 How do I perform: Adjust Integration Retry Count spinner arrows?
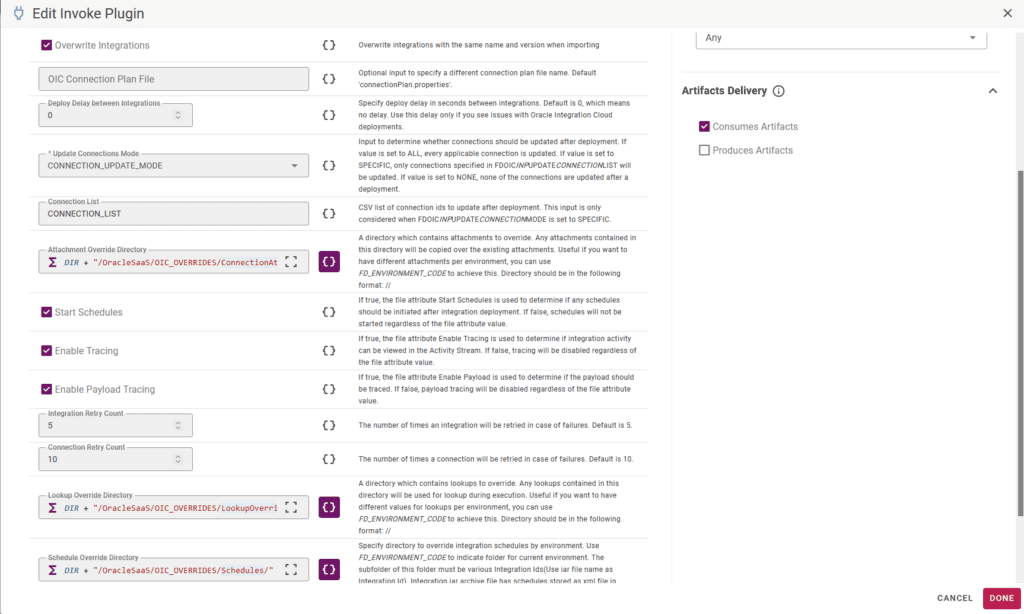pyautogui.click(x=178, y=425)
